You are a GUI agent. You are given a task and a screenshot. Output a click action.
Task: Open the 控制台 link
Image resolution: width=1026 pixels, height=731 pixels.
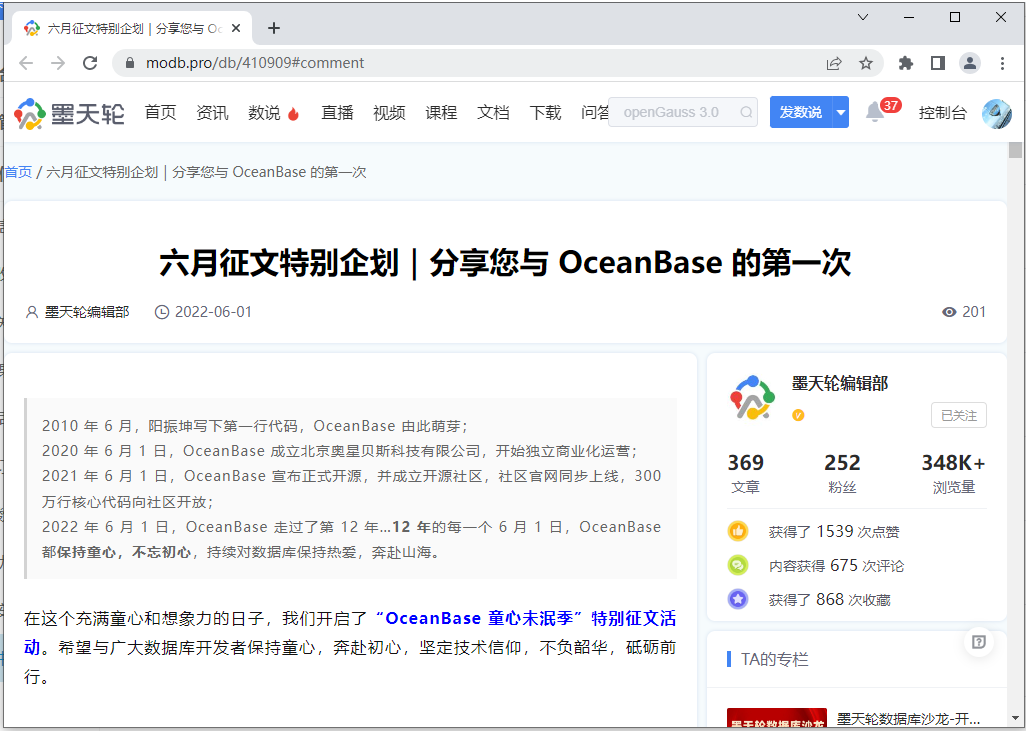942,113
